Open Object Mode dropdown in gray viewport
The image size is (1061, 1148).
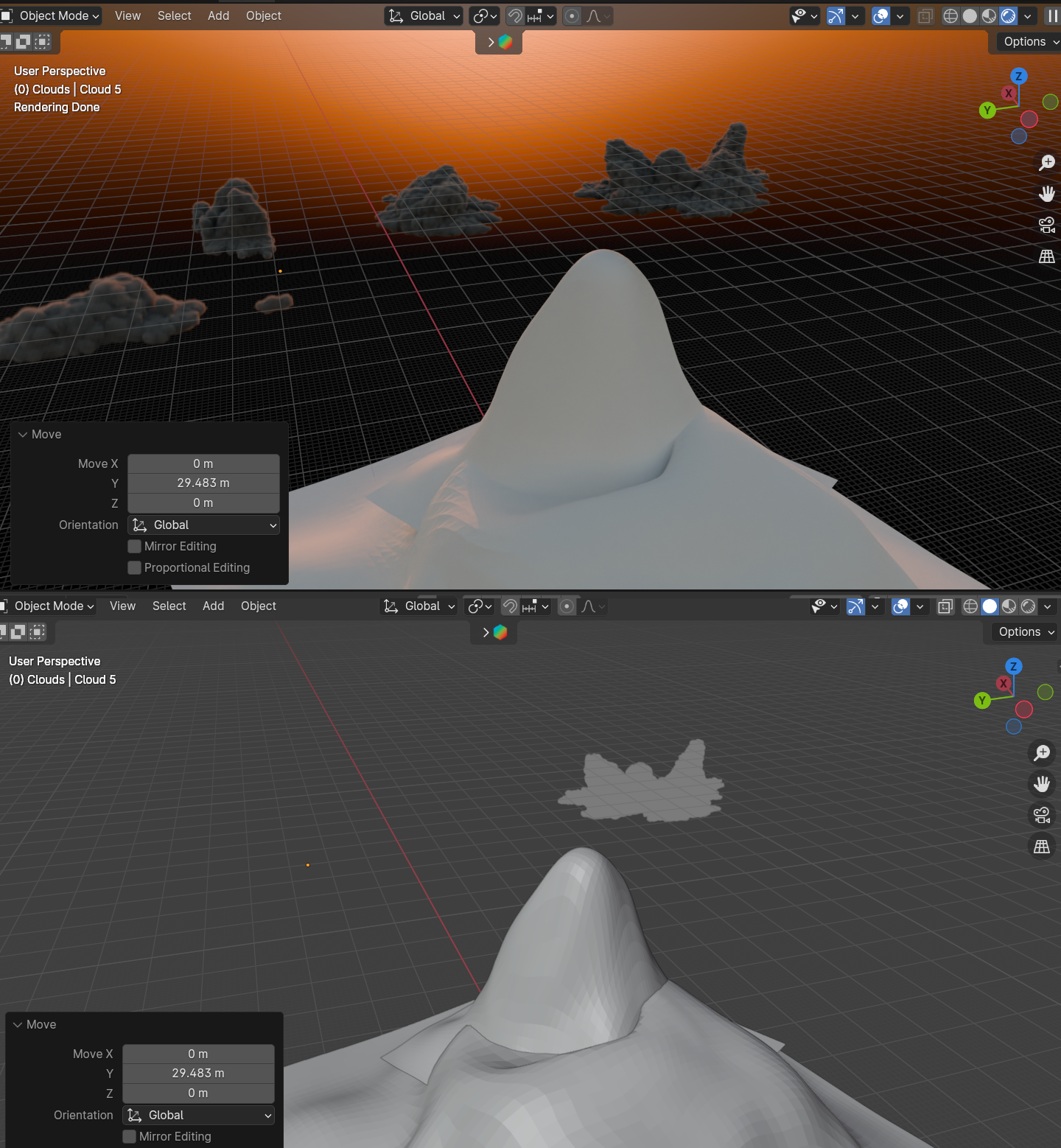[x=48, y=606]
